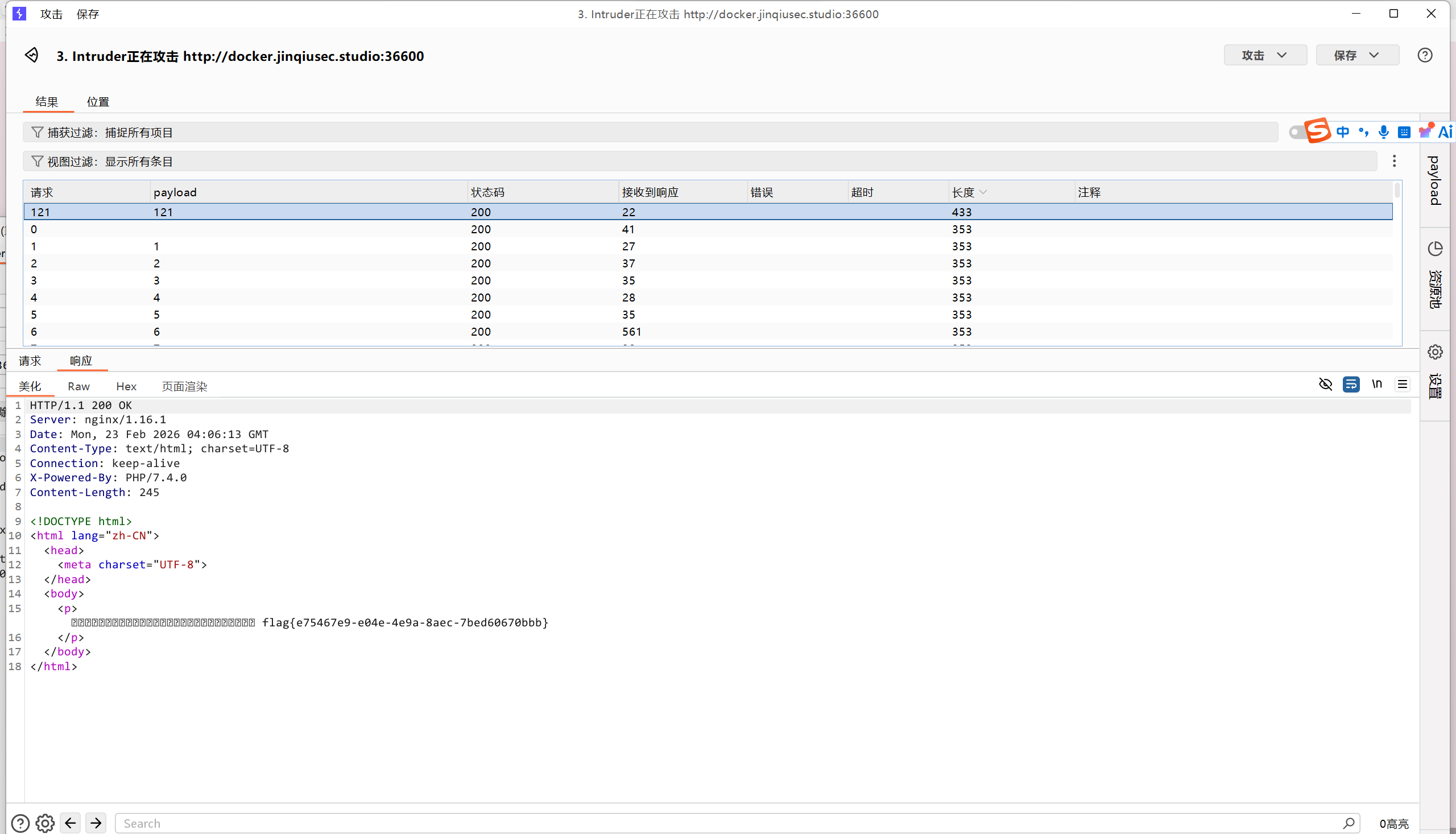Open search settings gear at bottom
The width and height of the screenshot is (1456, 834).
(x=45, y=823)
